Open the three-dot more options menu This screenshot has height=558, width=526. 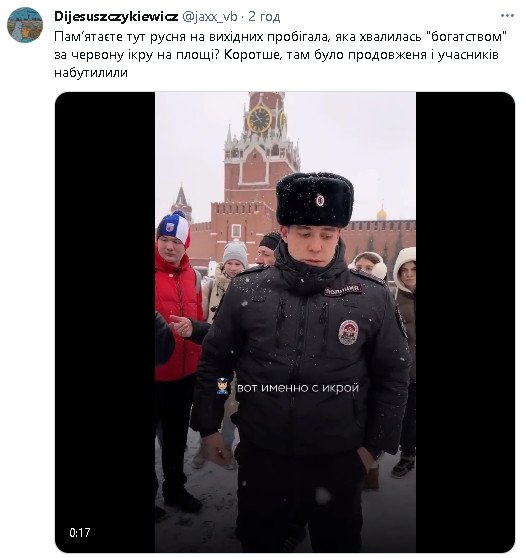[507, 16]
